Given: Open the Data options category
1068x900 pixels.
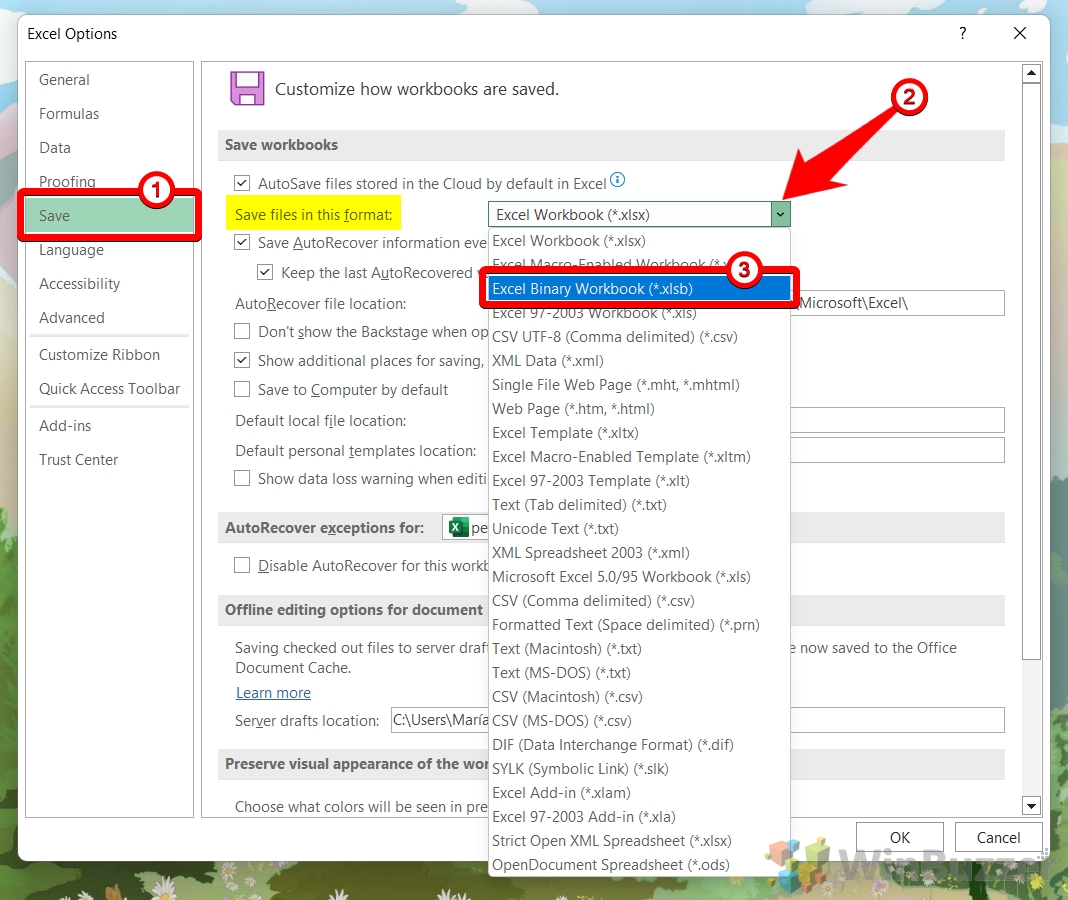Looking at the screenshot, I should (x=109, y=148).
